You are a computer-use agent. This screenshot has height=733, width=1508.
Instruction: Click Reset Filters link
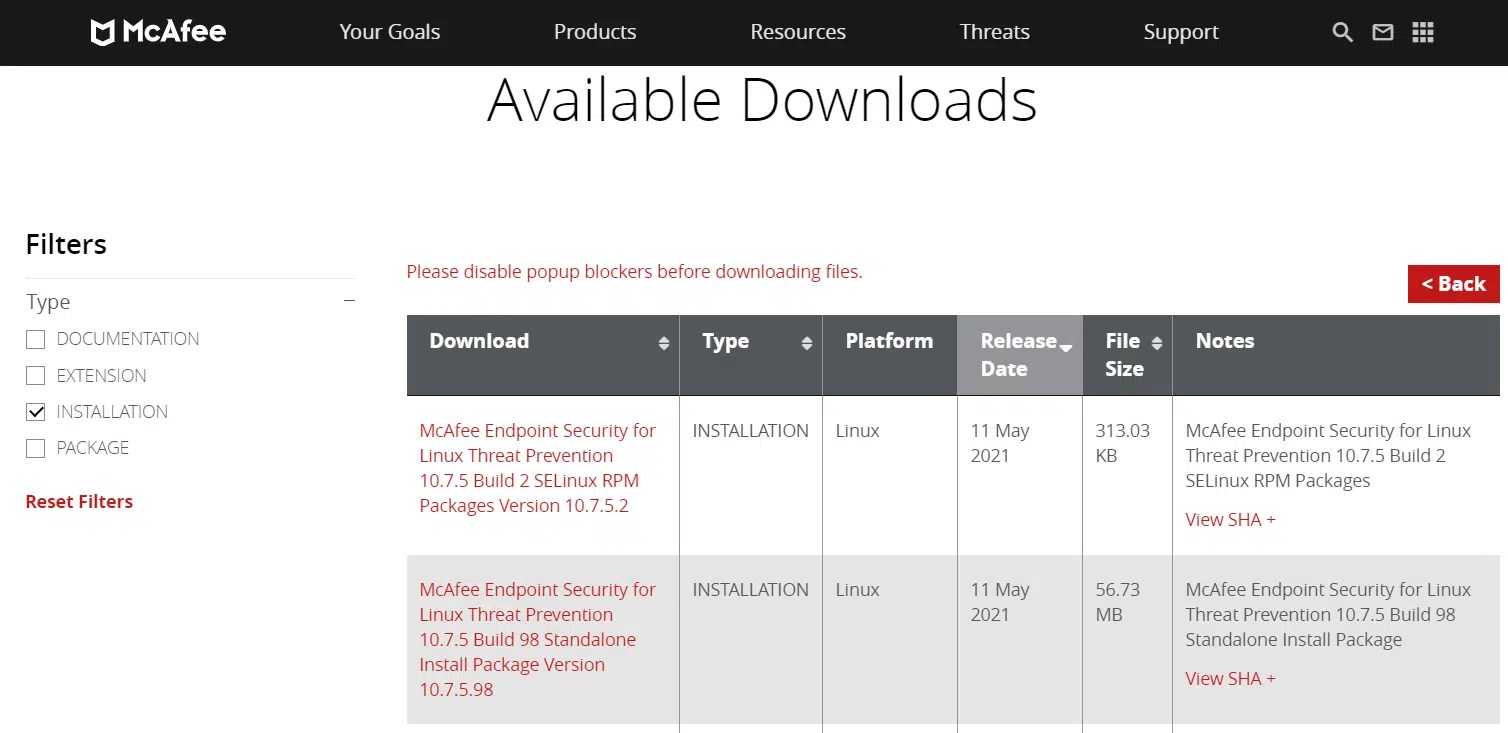coord(79,502)
